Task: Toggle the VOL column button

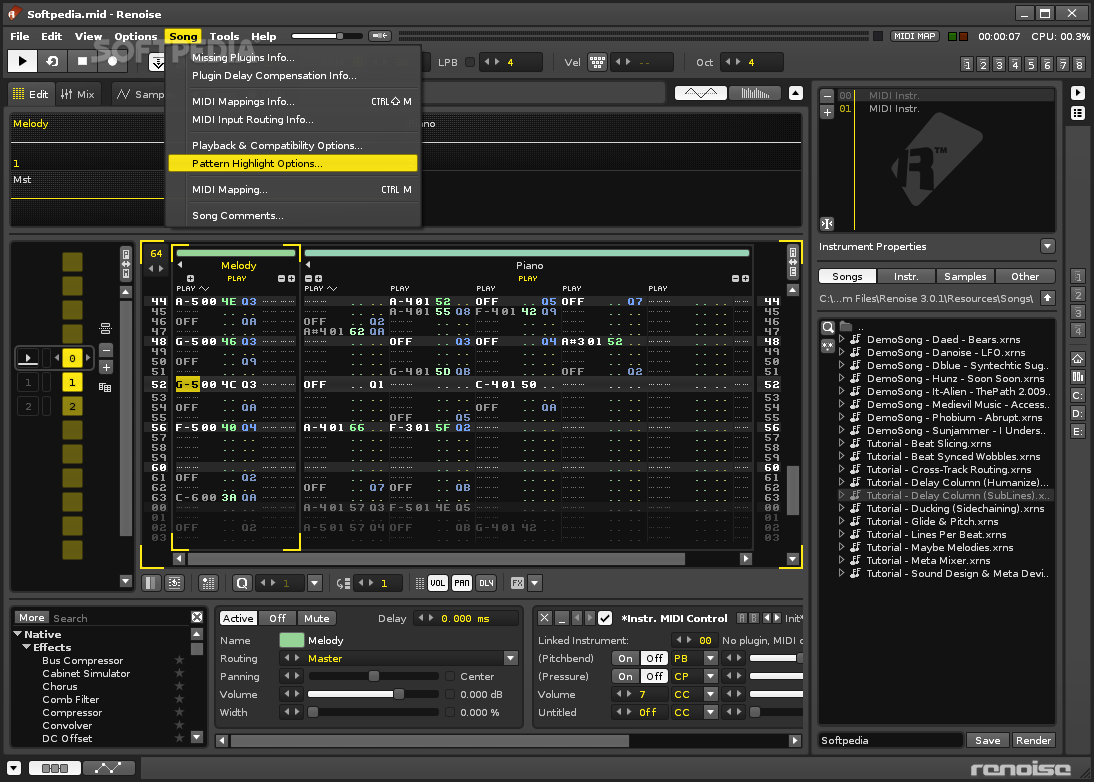Action: 437,583
